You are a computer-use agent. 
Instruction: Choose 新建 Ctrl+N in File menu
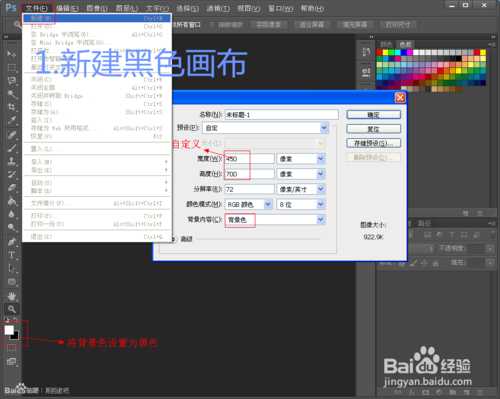coord(97,18)
